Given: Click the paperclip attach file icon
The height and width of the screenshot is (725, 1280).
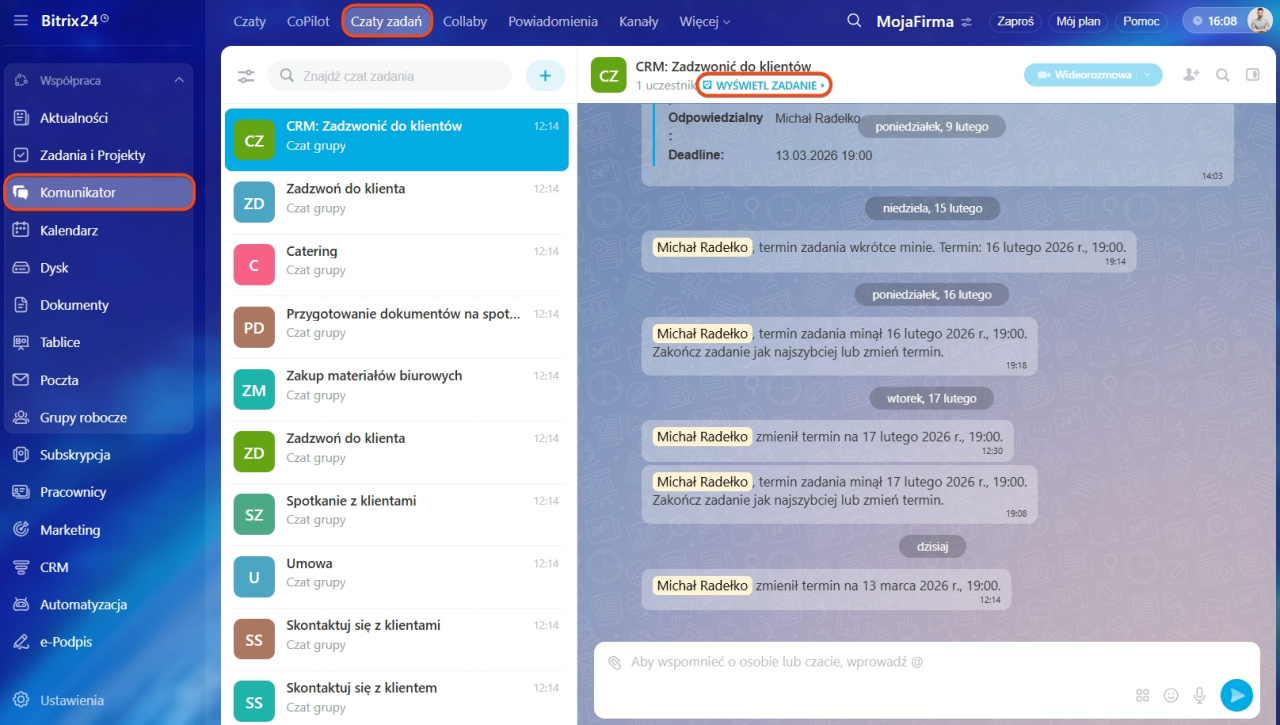Looking at the screenshot, I should point(614,662).
